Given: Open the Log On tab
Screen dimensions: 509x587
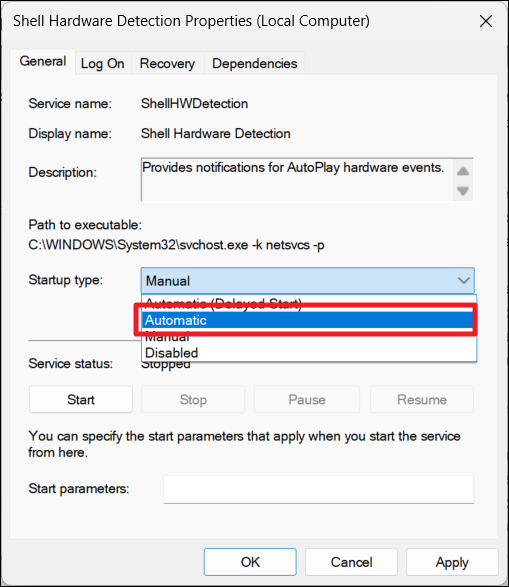Looking at the screenshot, I should (x=103, y=64).
